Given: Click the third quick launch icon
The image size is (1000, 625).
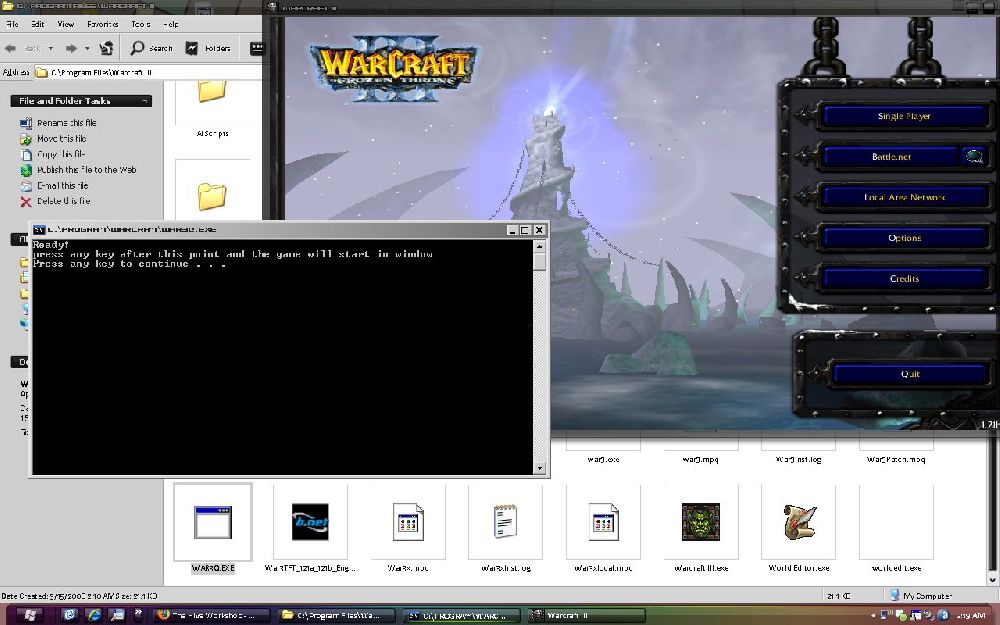Looking at the screenshot, I should pos(117,615).
